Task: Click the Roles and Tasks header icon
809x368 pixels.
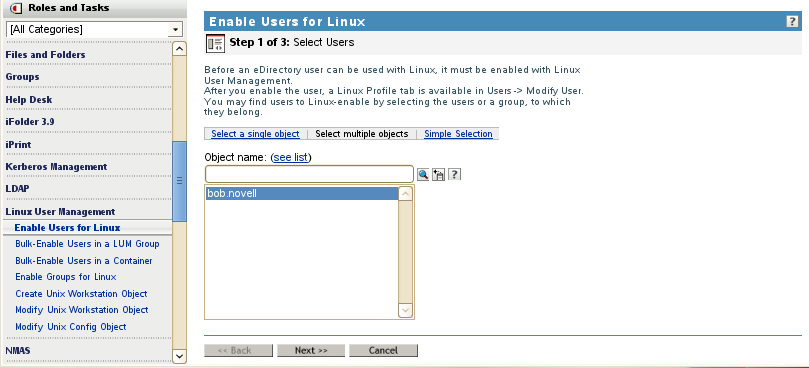Action: click(x=17, y=8)
